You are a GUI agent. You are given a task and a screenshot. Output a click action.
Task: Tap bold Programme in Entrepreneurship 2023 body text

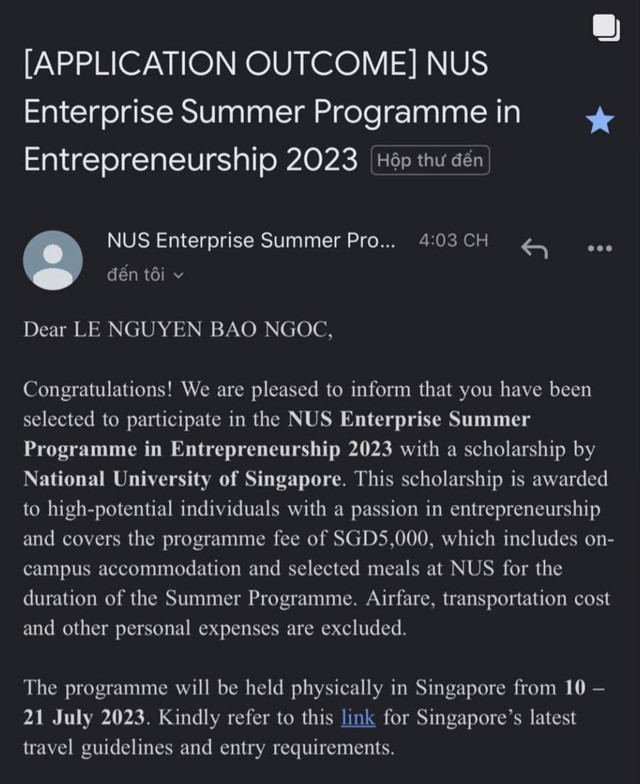tap(208, 449)
